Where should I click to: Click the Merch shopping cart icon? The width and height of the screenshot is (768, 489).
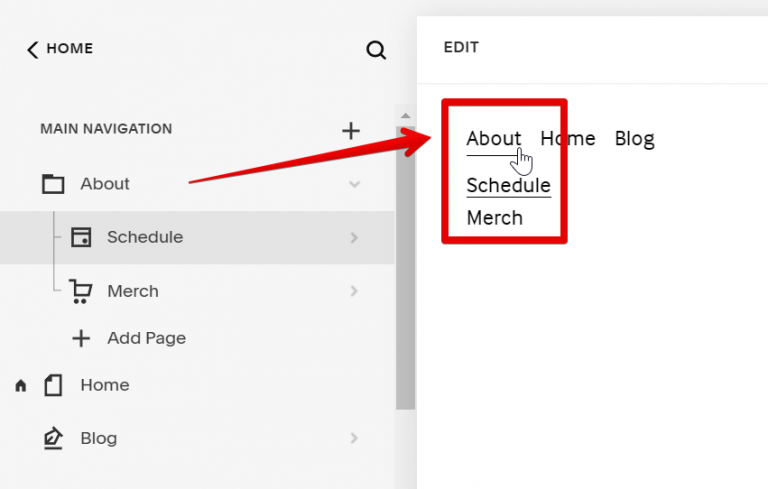(80, 291)
